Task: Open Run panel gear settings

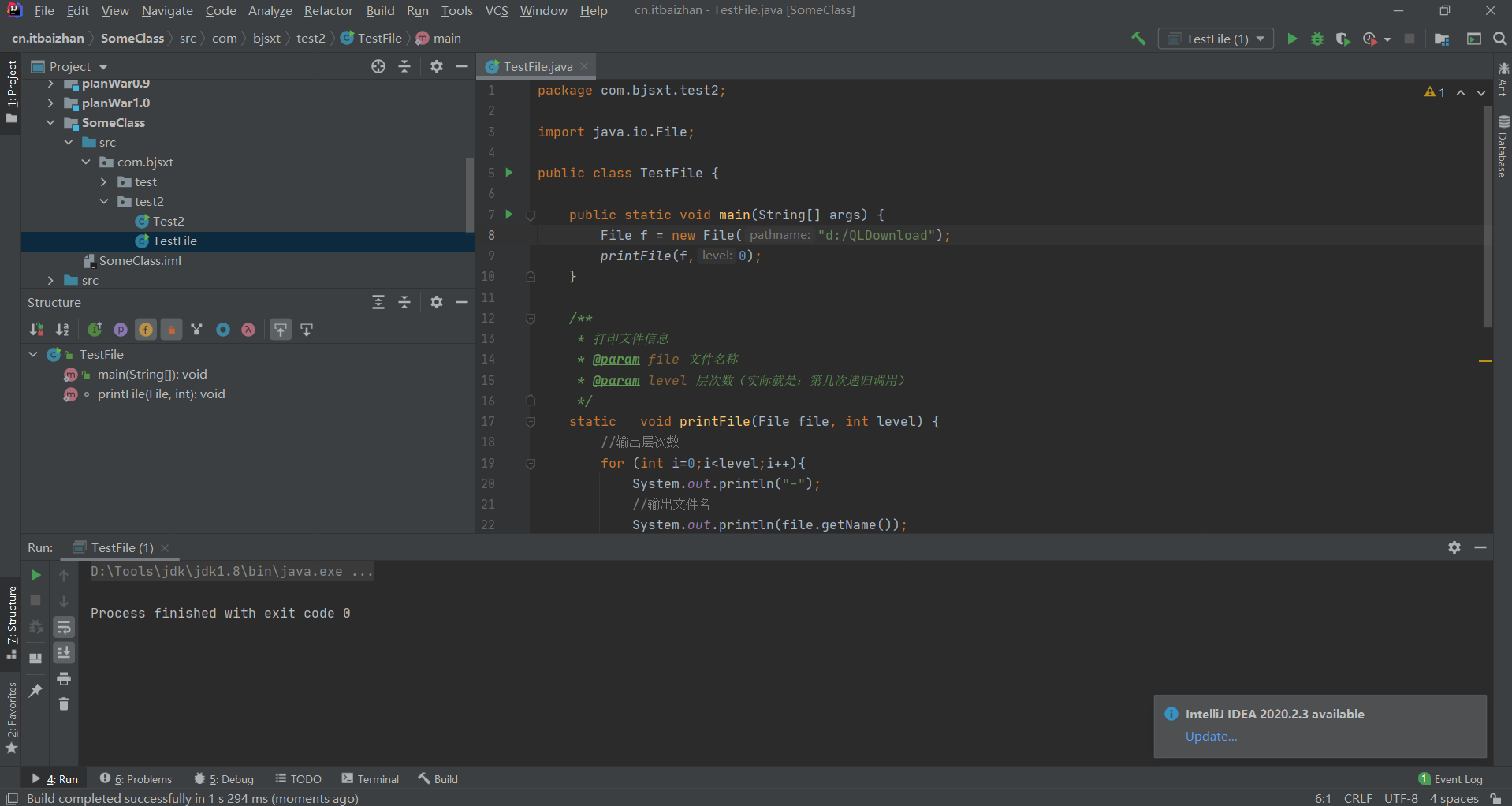Action: click(1454, 547)
